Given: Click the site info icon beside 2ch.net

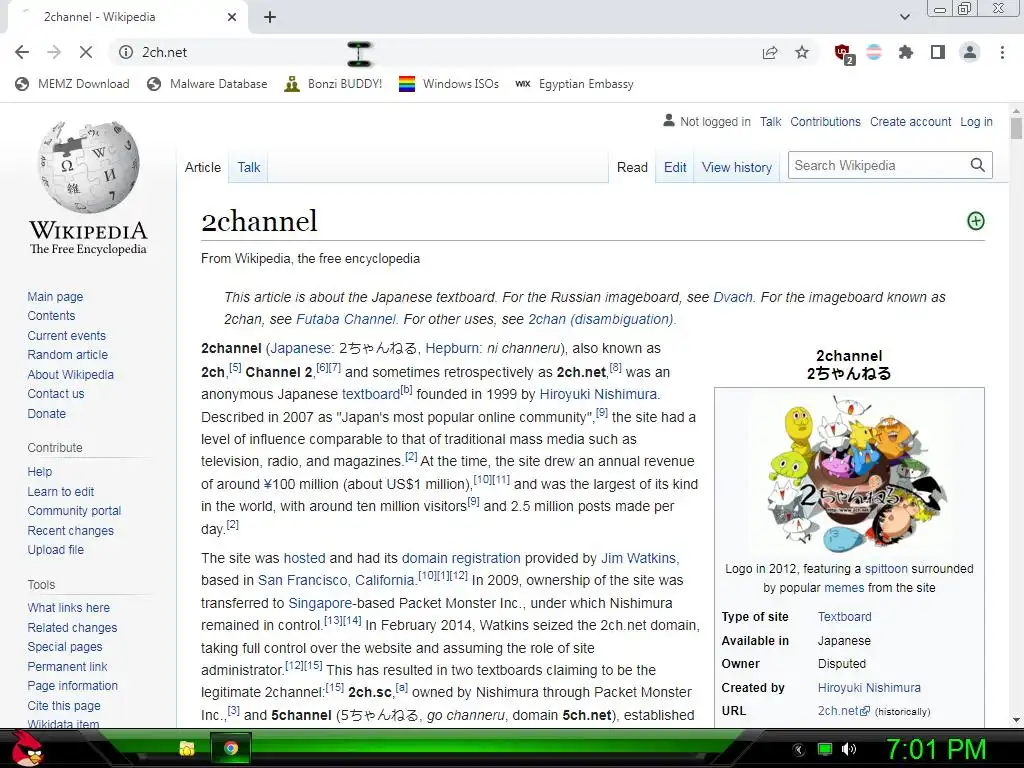Looking at the screenshot, I should pyautogui.click(x=126, y=52).
